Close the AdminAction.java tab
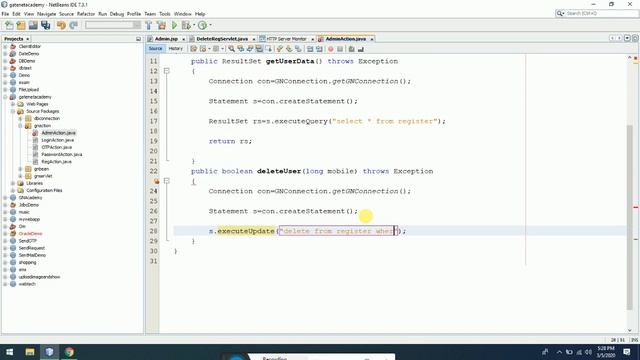Screen dimensions: 640x360 coord(372,39)
